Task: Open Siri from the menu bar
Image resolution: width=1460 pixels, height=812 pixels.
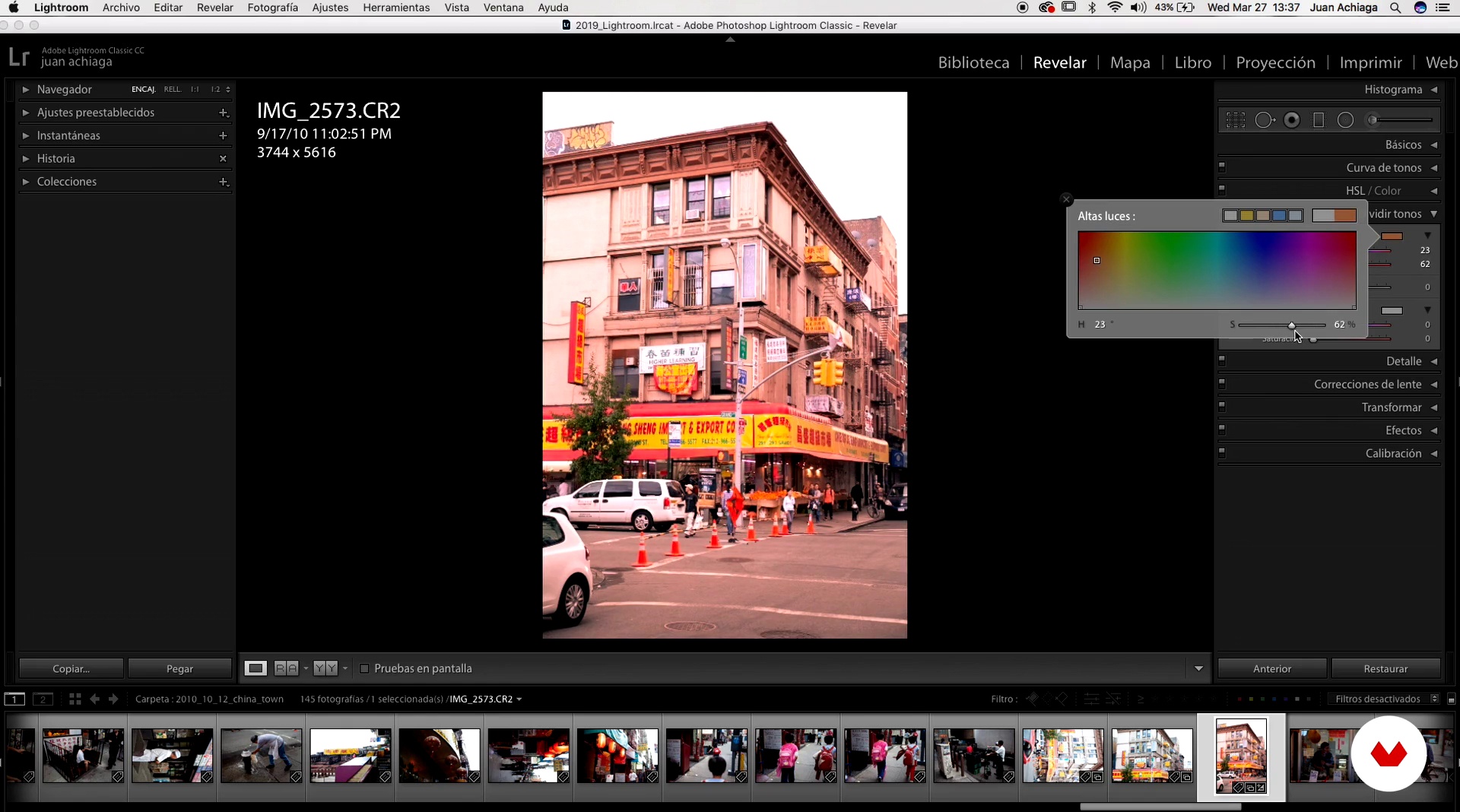Action: pos(1420,8)
